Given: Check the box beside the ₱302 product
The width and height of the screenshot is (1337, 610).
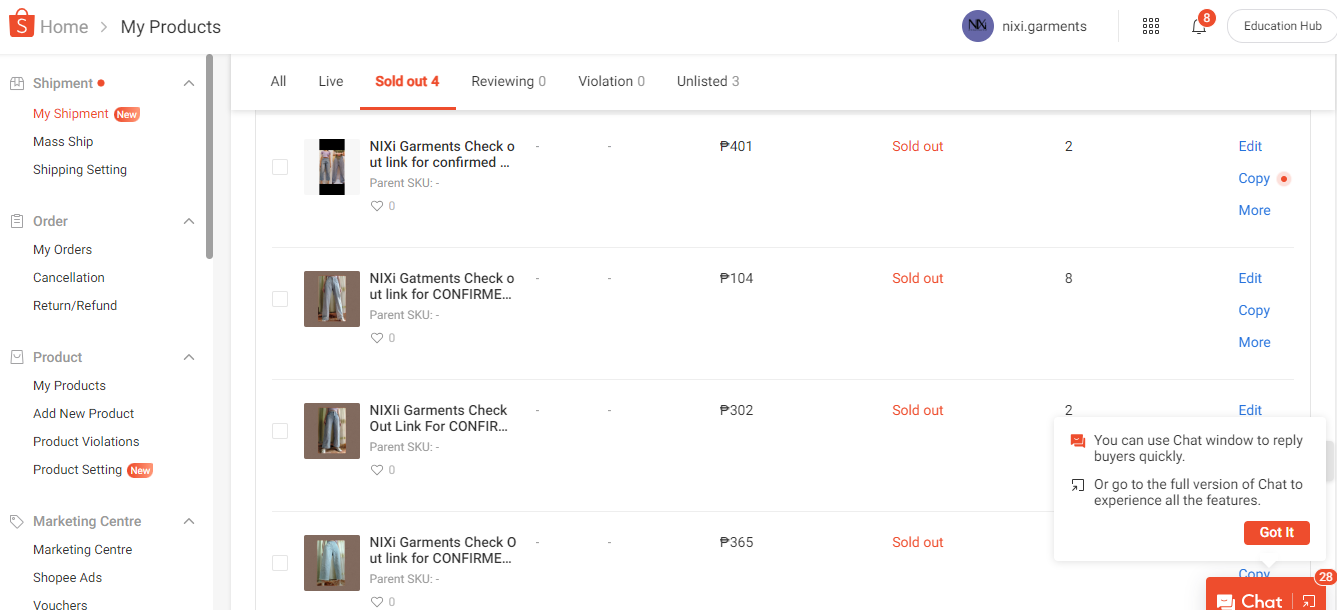Looking at the screenshot, I should (x=280, y=431).
